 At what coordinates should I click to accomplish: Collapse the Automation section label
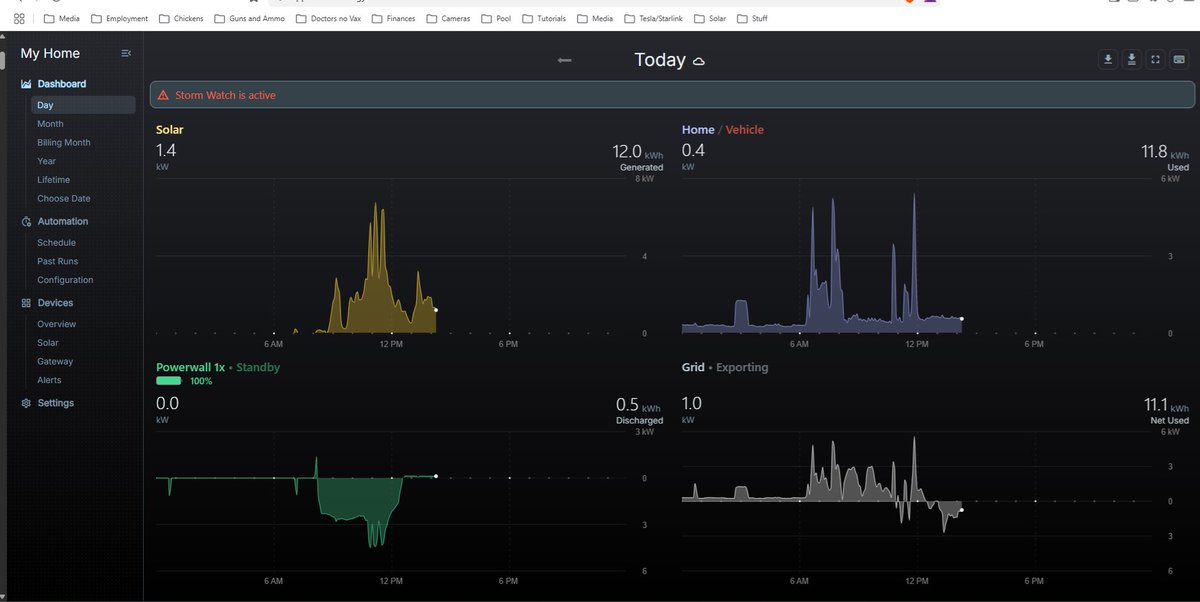point(63,221)
